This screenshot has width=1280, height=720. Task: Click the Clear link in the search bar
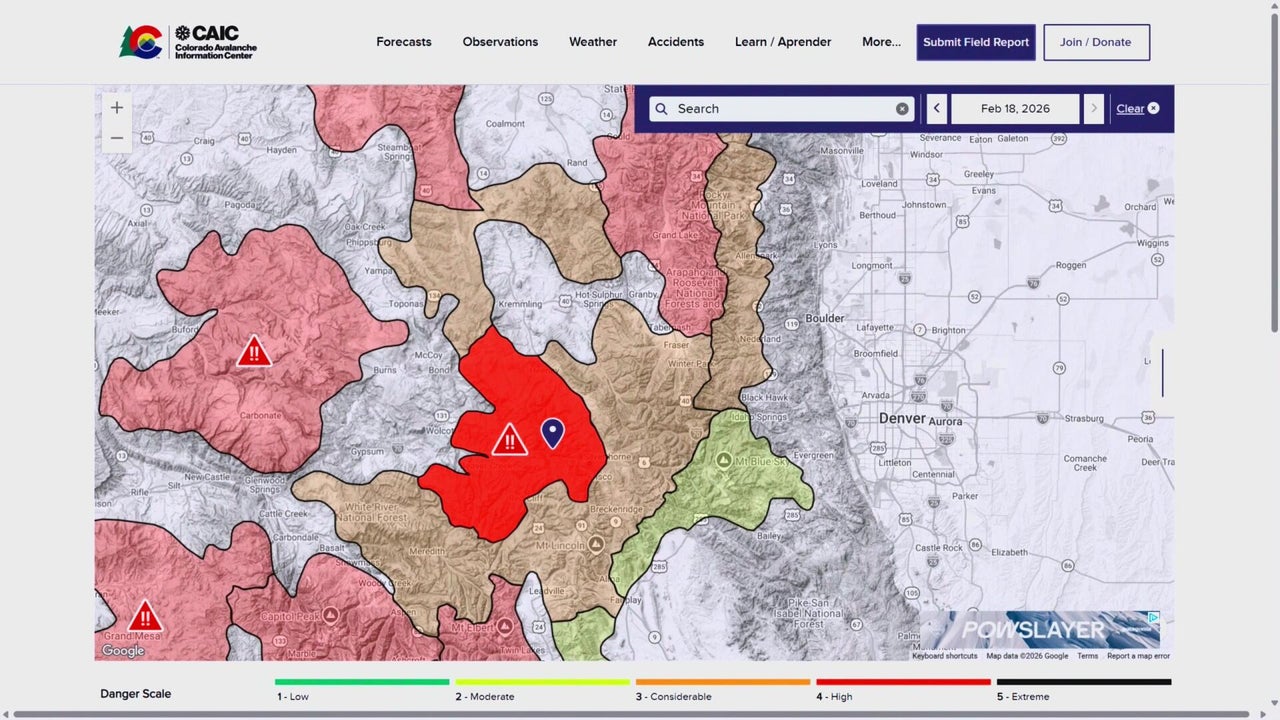tap(1130, 109)
